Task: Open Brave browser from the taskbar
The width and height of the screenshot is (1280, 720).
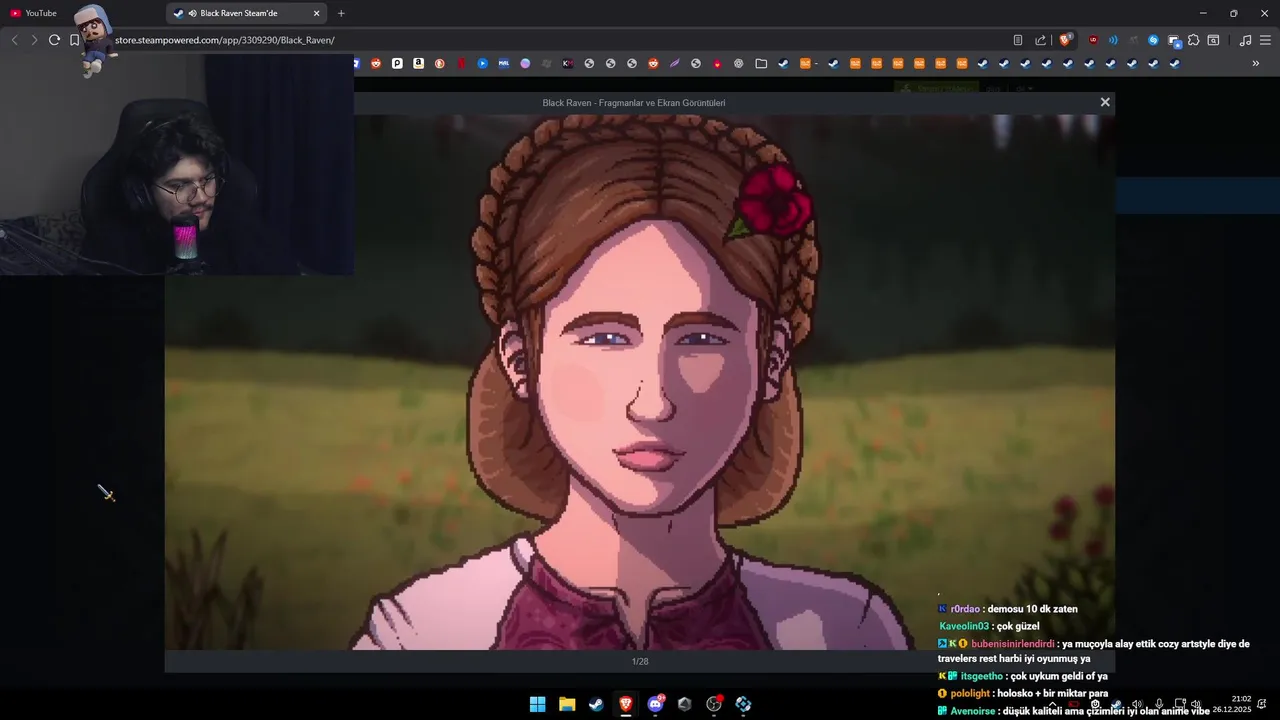Action: coord(625,704)
